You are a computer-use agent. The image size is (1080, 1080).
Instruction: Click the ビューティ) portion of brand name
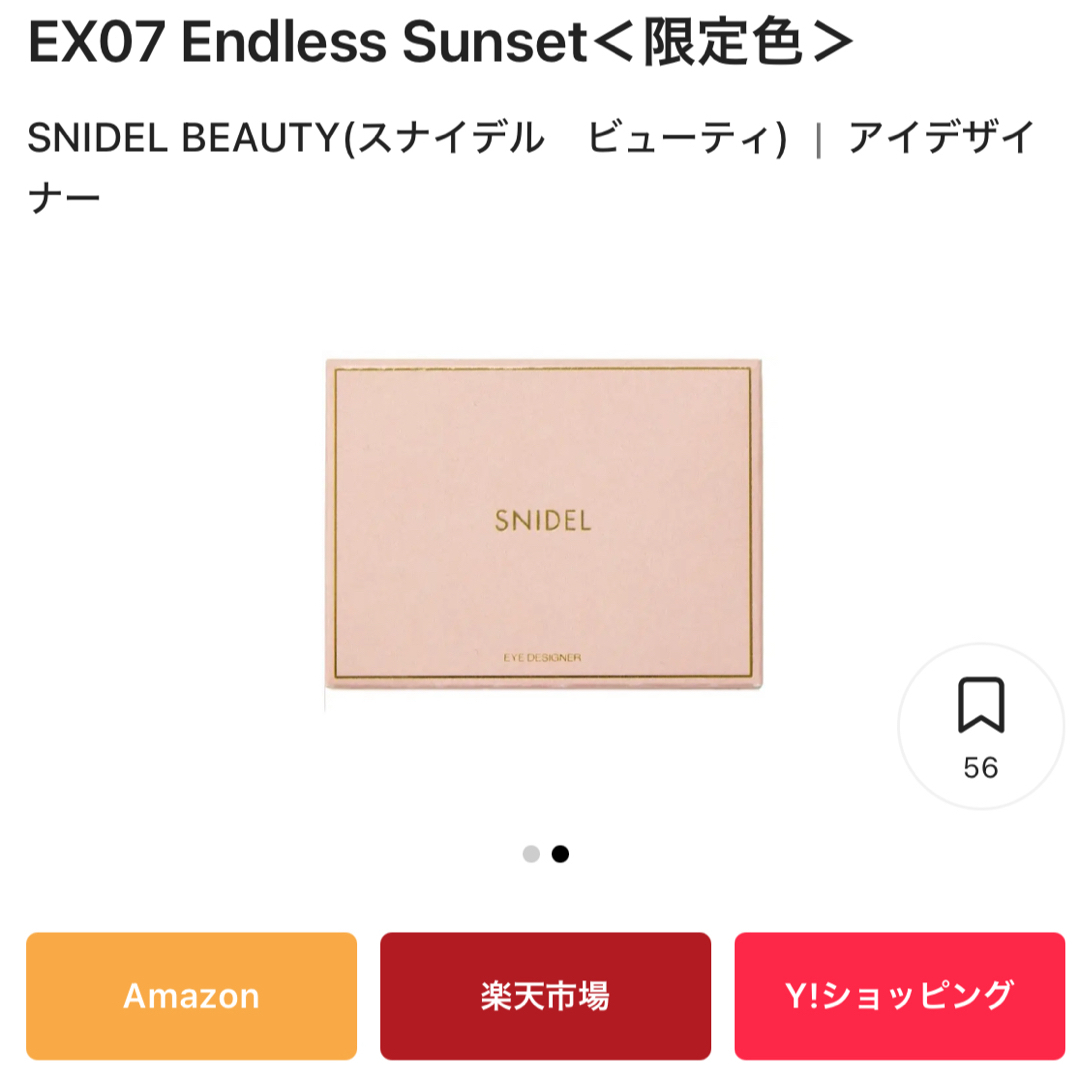(x=687, y=138)
